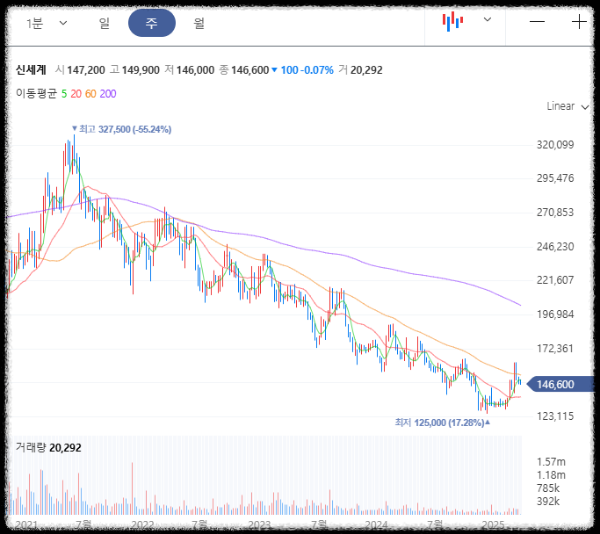The height and width of the screenshot is (534, 600).
Task: Click the 2024 time axis label
Action: coord(377,524)
